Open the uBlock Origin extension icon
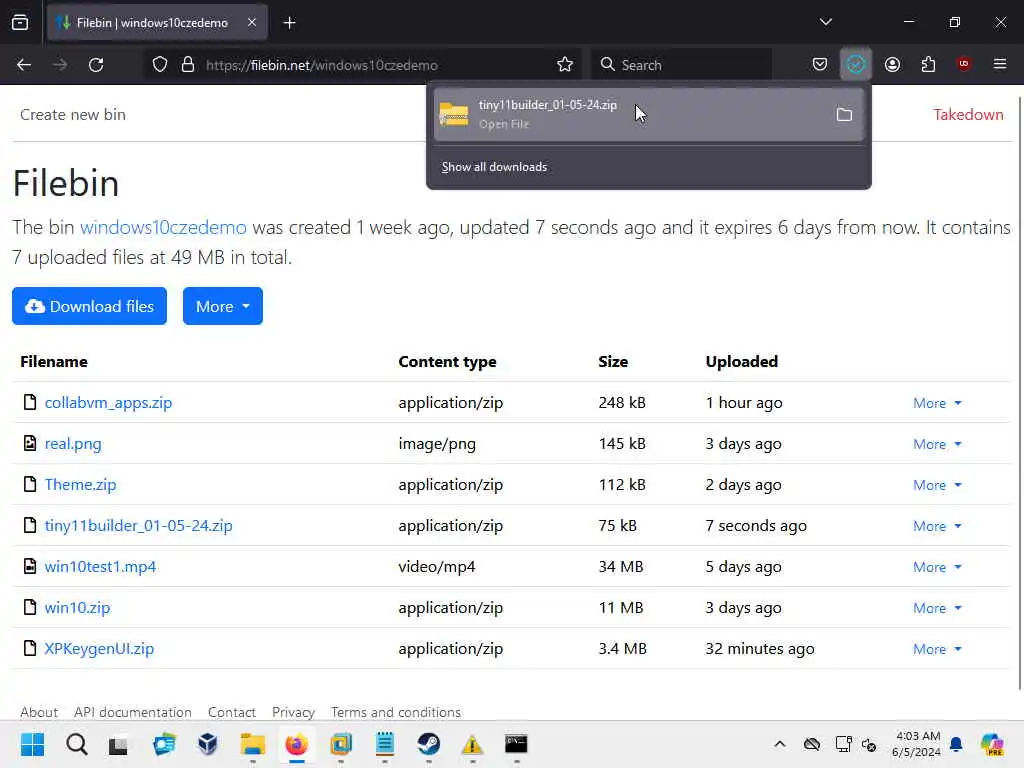Image resolution: width=1024 pixels, height=768 pixels. coord(964,64)
